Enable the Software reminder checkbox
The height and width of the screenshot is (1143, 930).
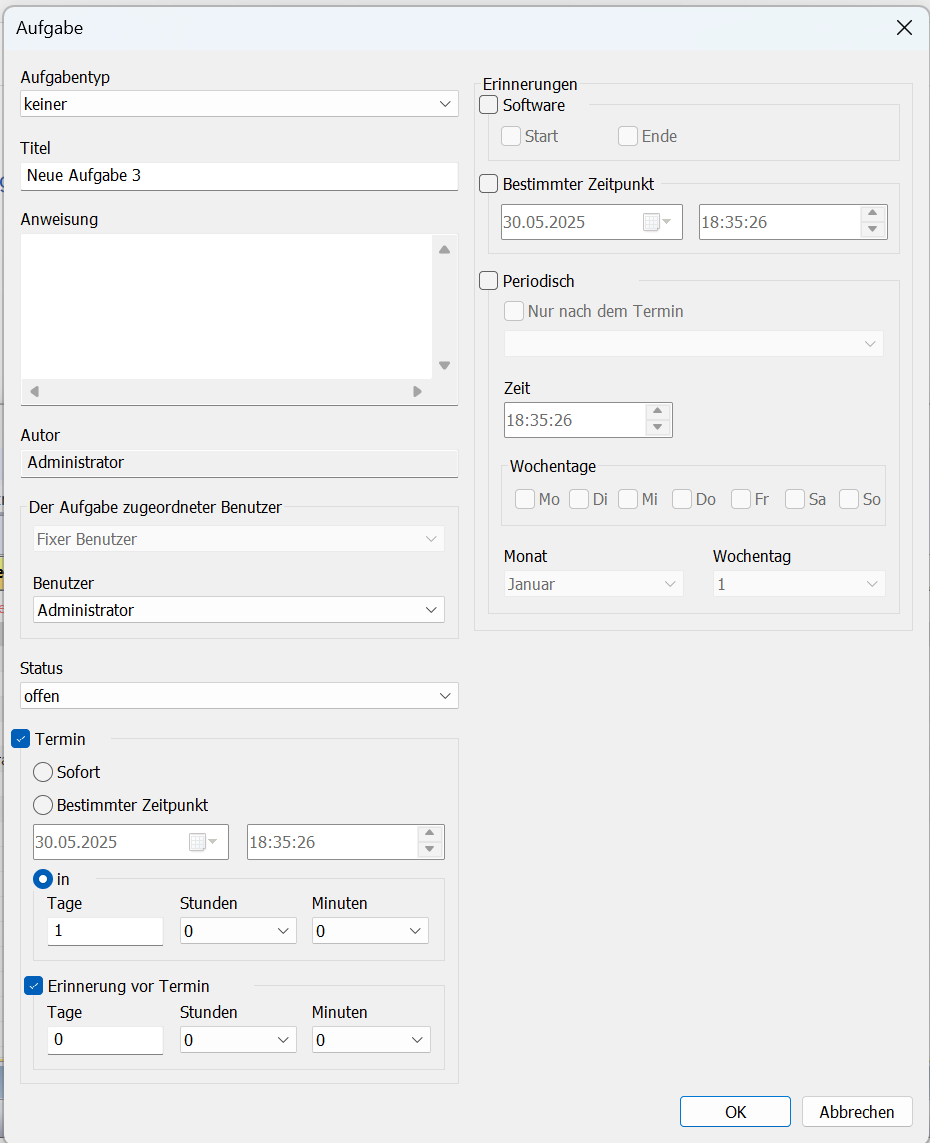tap(489, 105)
